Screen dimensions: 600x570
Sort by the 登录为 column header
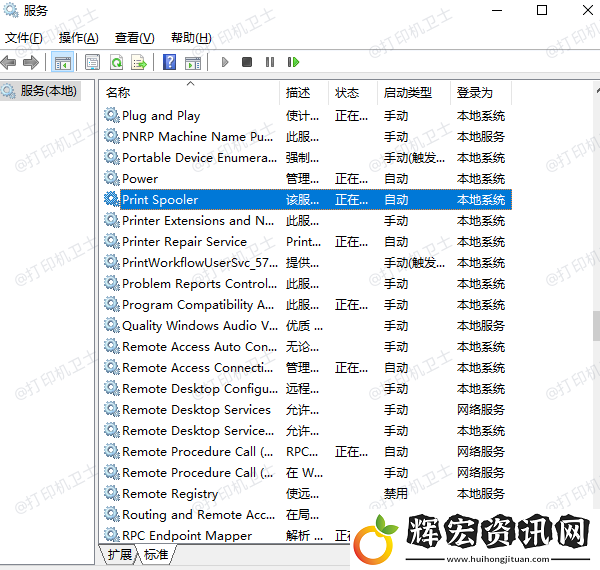(x=481, y=93)
